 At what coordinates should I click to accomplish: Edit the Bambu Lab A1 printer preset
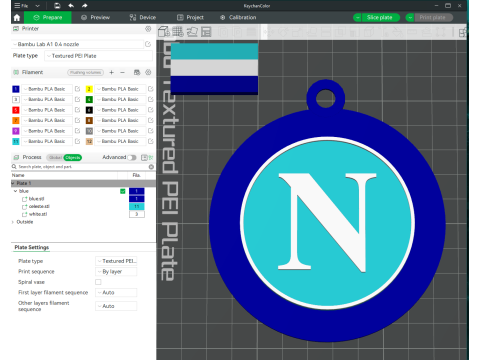pos(148,44)
